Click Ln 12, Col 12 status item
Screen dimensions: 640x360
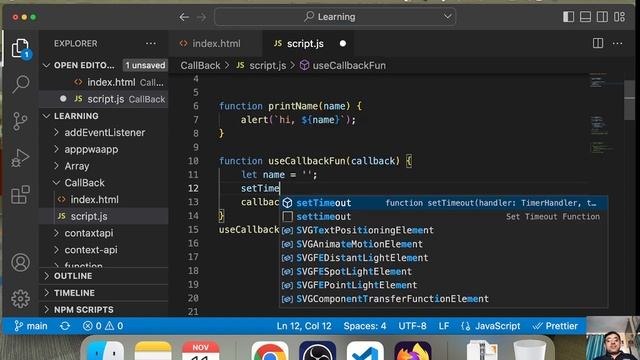coord(304,326)
